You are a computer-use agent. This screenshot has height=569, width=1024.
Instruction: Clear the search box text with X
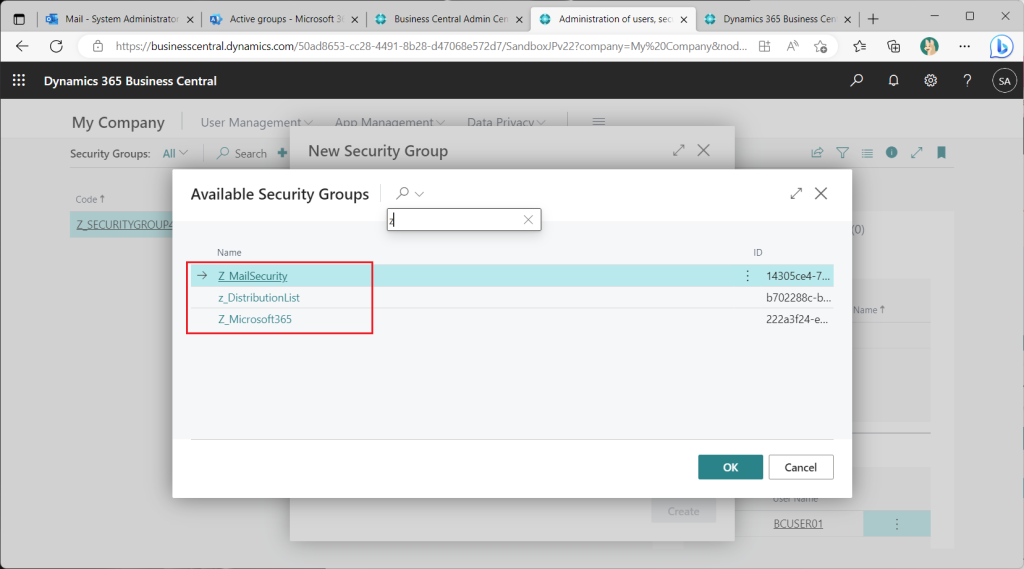coord(528,220)
